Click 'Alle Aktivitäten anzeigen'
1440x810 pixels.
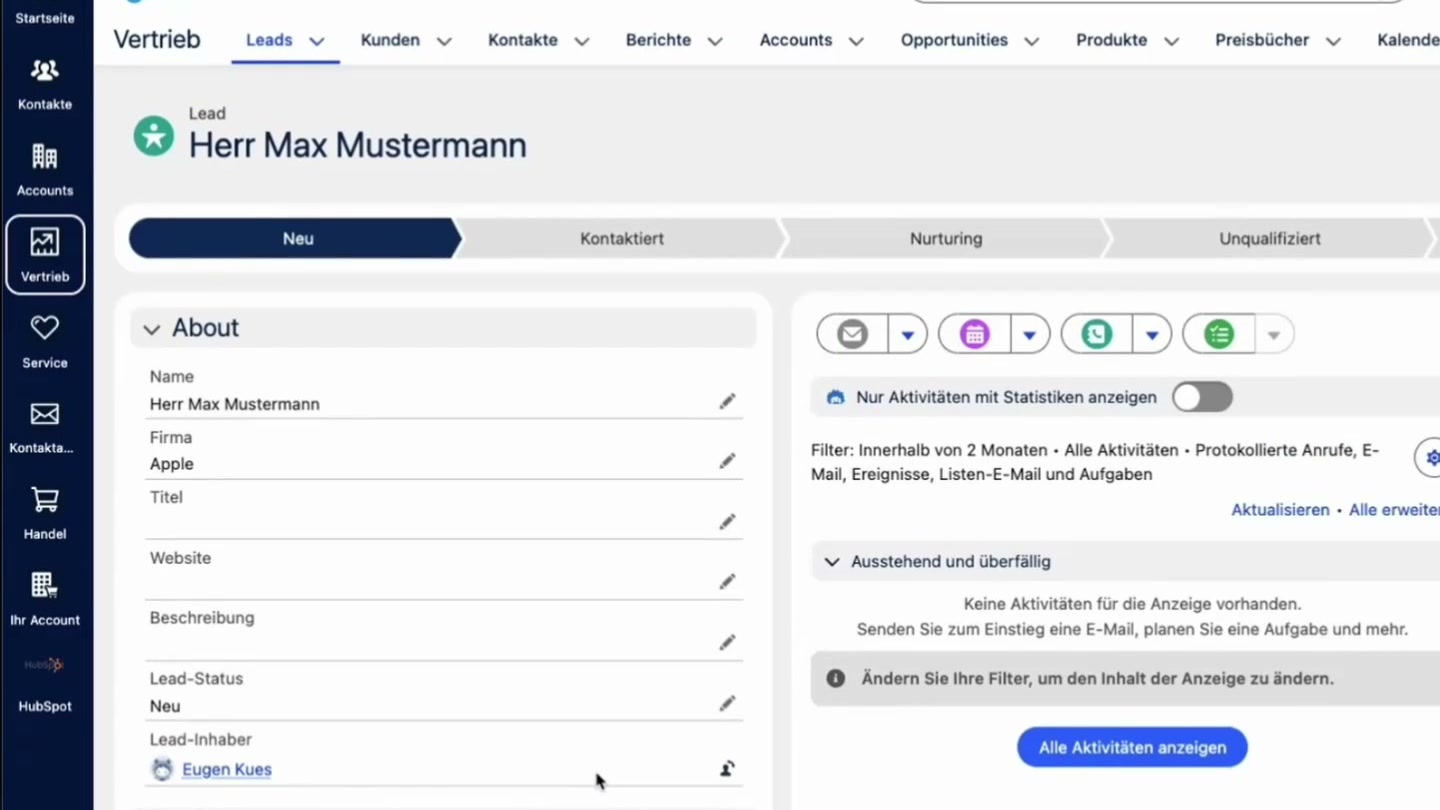pyautogui.click(x=1132, y=747)
